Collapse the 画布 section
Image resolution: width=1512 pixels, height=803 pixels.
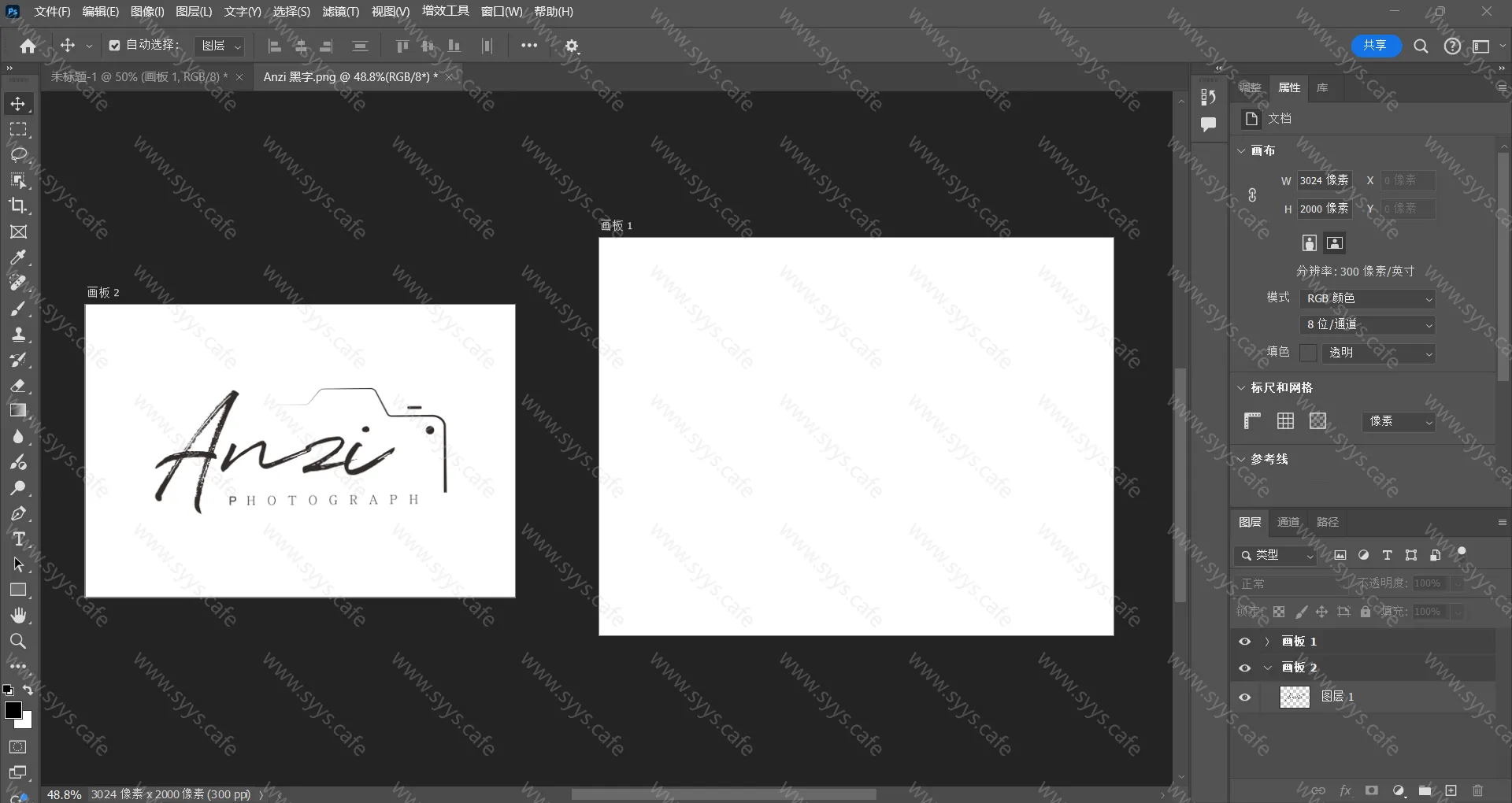(1241, 150)
